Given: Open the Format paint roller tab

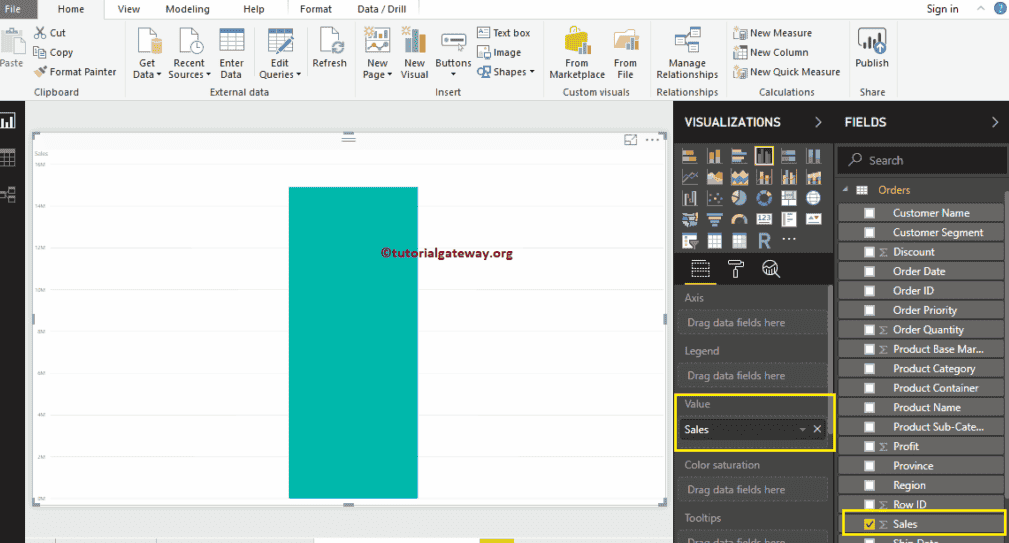Looking at the screenshot, I should [736, 268].
